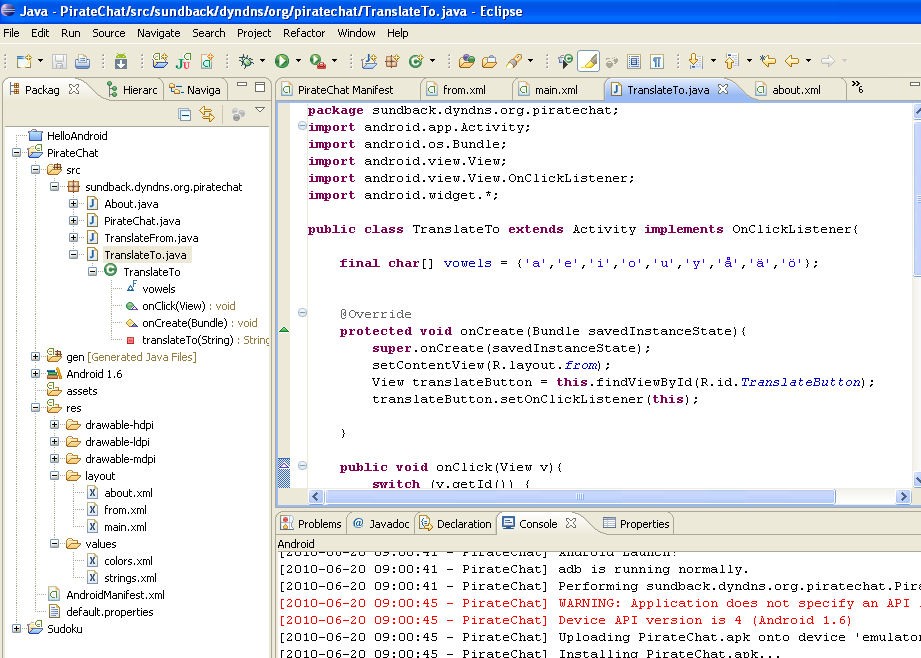
Task: Expand the drawable-hdpi folder
Action: coord(55,425)
